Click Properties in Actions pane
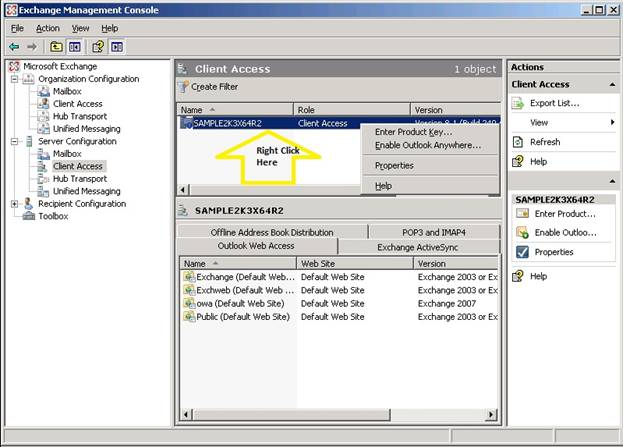The width and height of the screenshot is (623, 447). [x=554, y=252]
